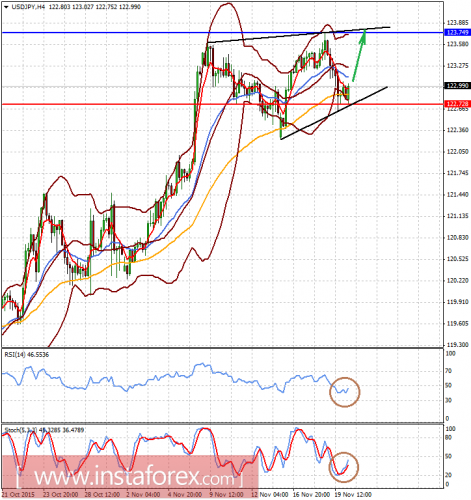Image resolution: width=471 pixels, height=500 pixels.
Task: Select the 28 Oct 12:00 time label
Action: click(x=102, y=494)
